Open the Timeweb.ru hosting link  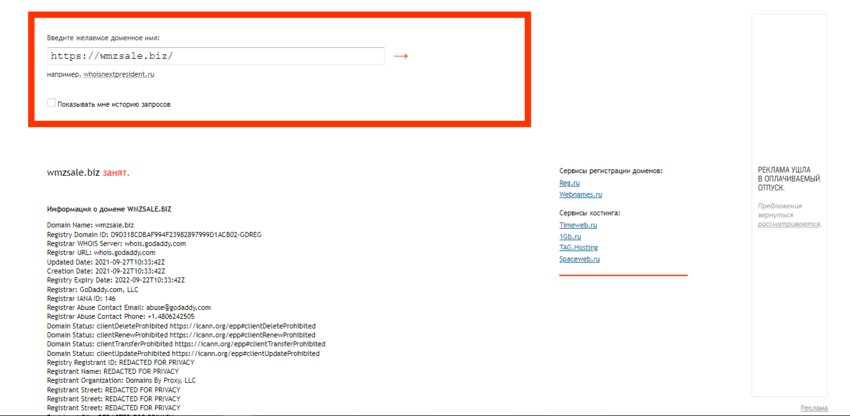click(578, 225)
